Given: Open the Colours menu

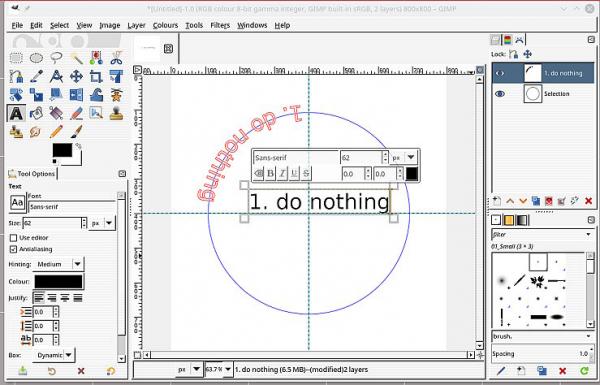Looking at the screenshot, I should click(165, 25).
